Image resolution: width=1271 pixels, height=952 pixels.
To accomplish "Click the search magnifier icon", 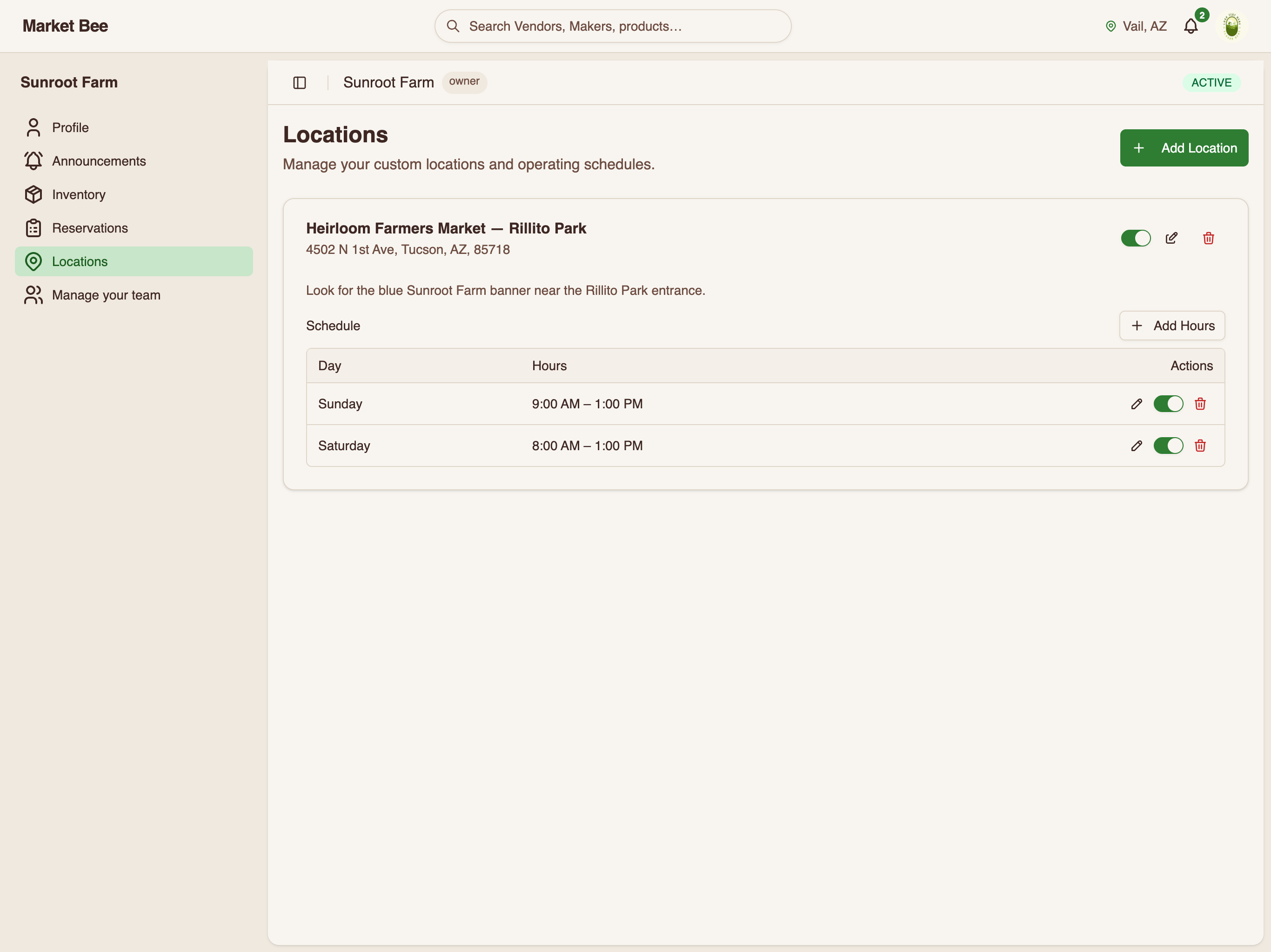I will click(453, 27).
